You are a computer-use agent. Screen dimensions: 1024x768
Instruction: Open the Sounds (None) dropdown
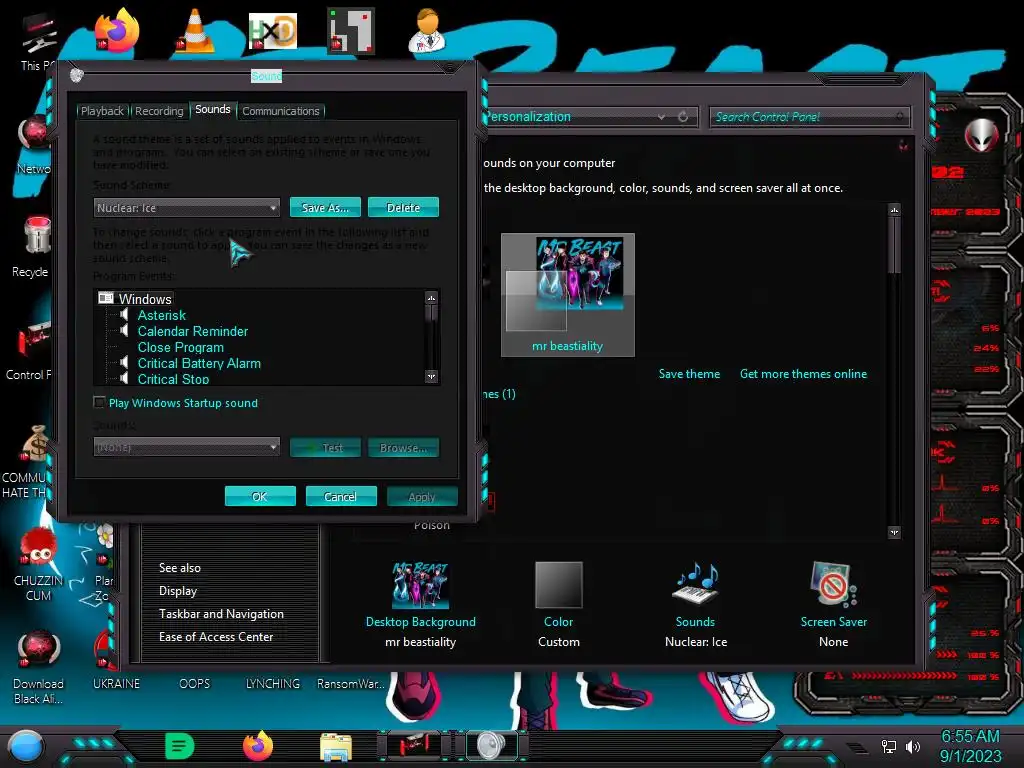(x=186, y=447)
